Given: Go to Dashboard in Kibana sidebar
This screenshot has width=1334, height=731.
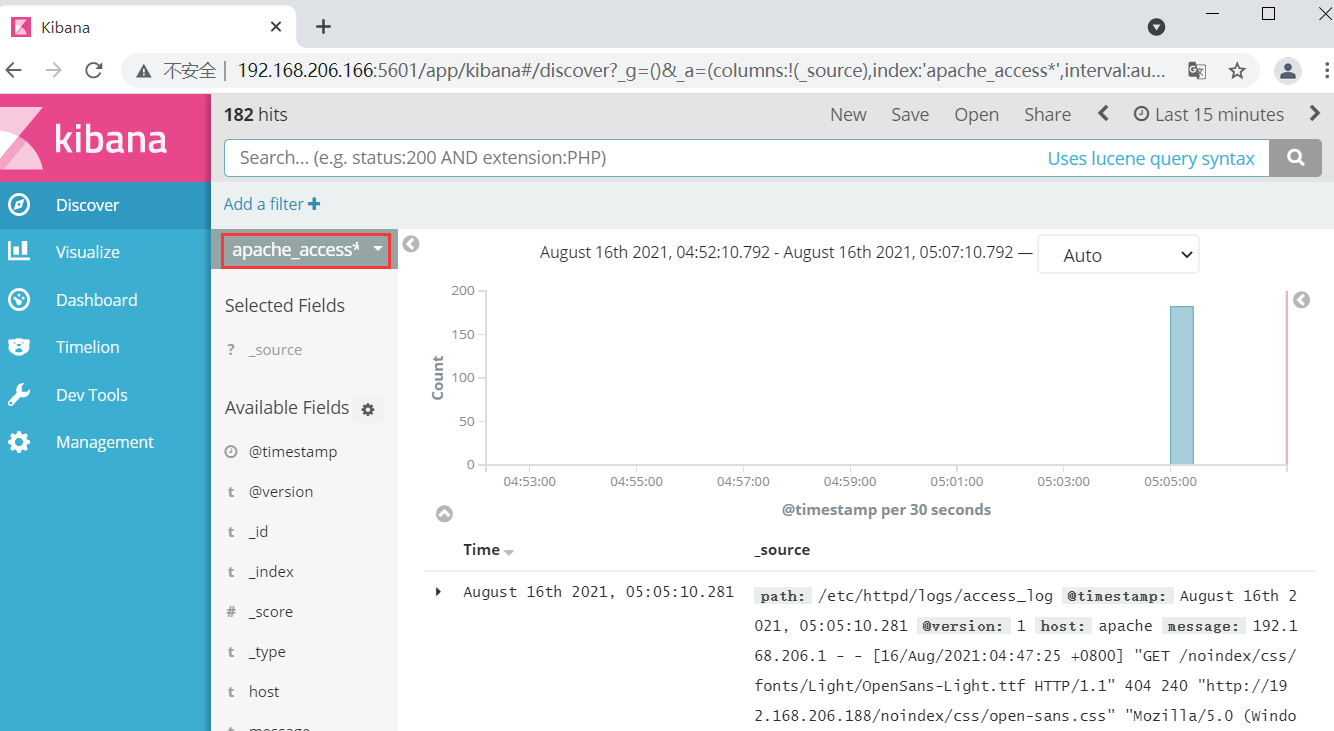Looking at the screenshot, I should pos(105,300).
